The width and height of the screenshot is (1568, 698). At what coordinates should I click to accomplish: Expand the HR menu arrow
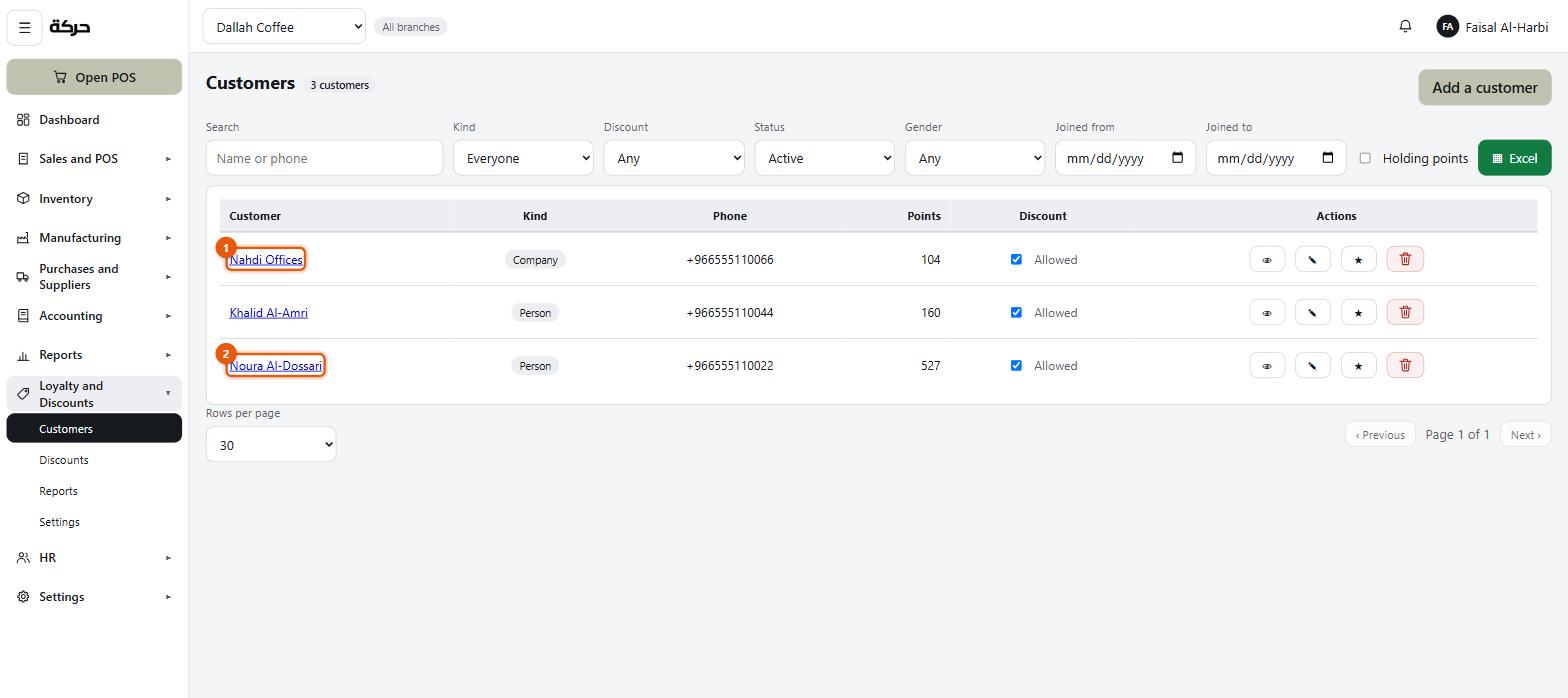coord(168,558)
